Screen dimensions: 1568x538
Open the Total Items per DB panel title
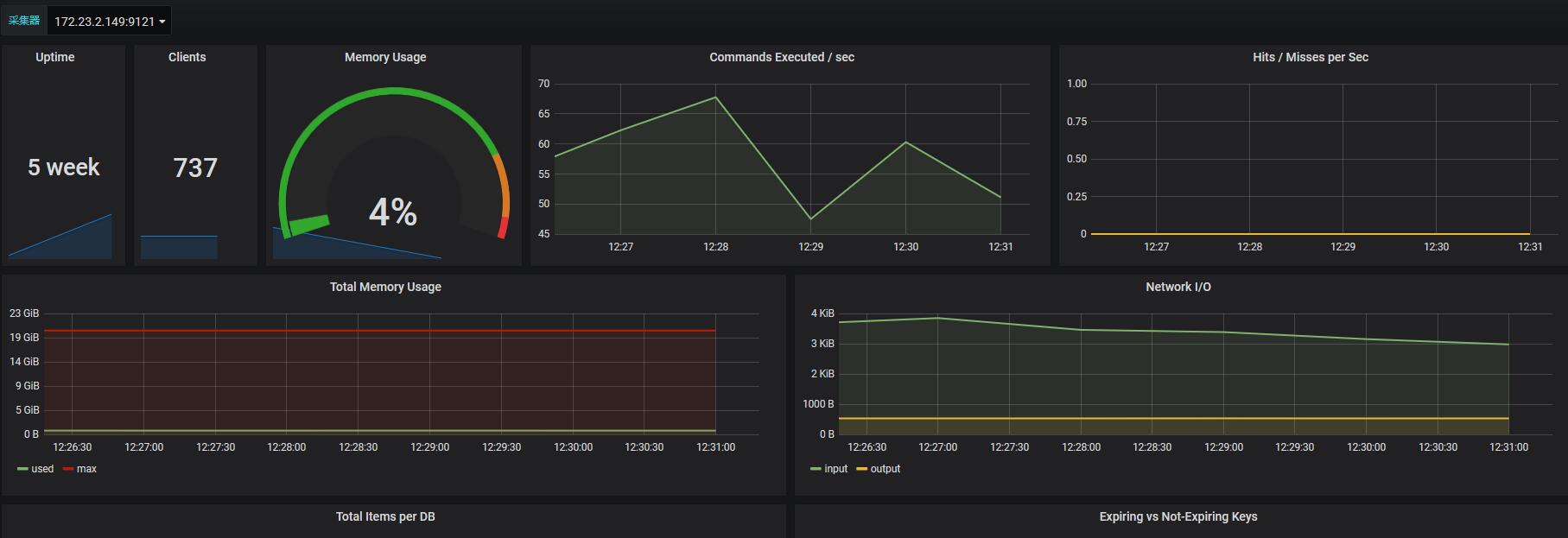[385, 516]
